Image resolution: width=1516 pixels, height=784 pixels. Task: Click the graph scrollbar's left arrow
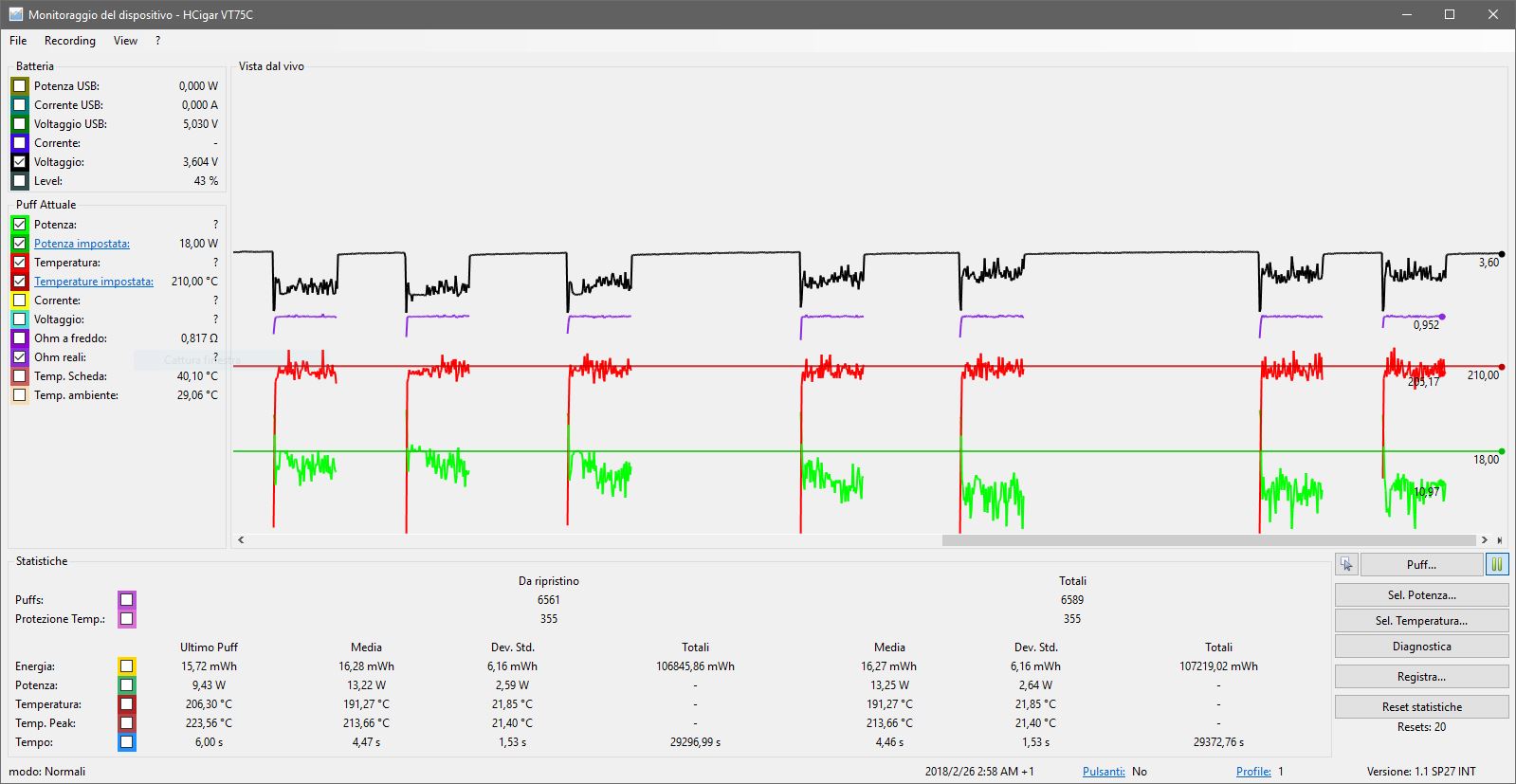(242, 540)
